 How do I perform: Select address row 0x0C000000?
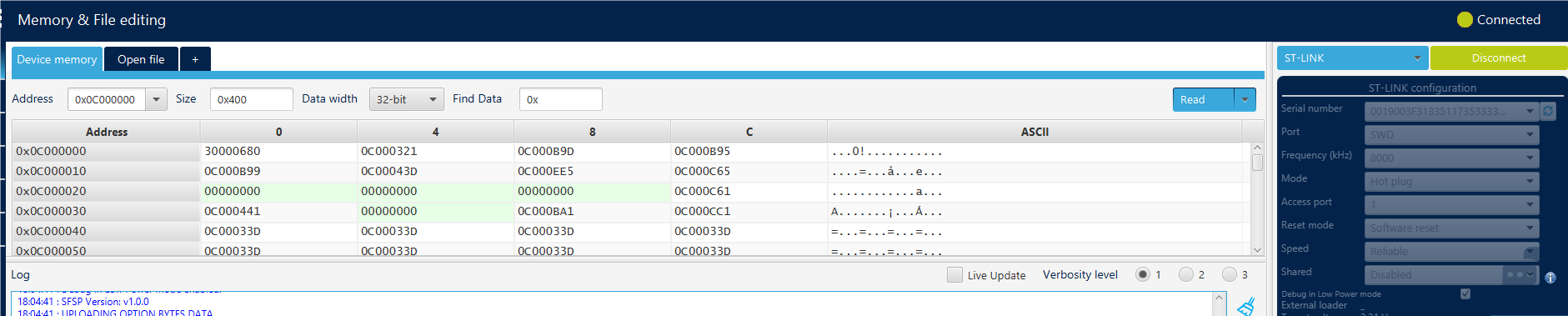[106, 151]
